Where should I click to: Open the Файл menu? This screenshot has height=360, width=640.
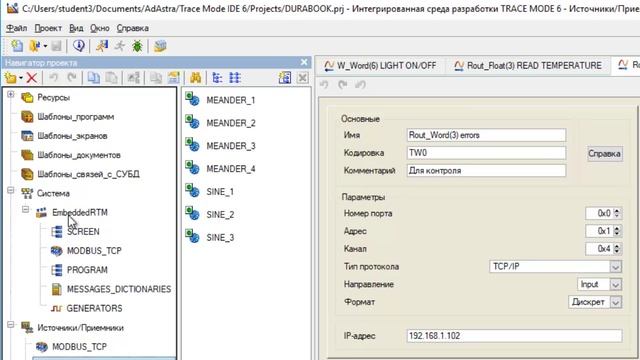tap(17, 28)
